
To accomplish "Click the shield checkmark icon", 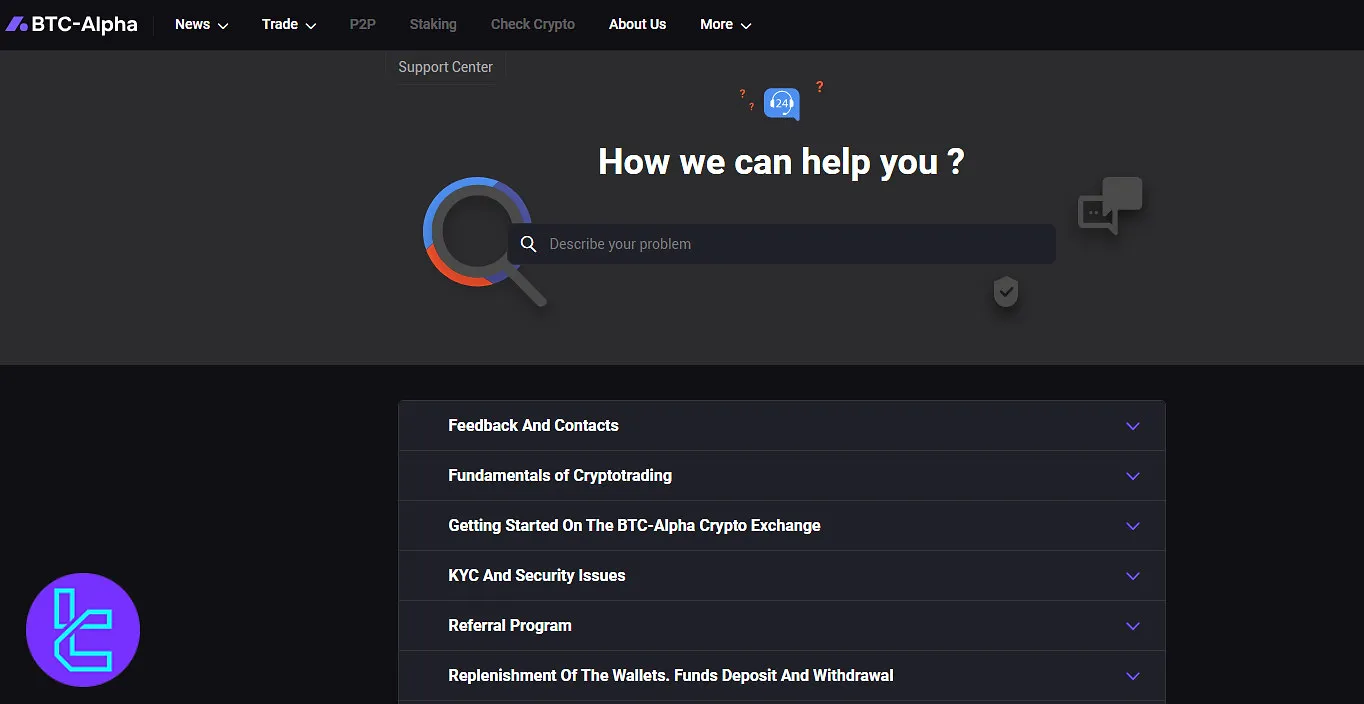I will pos(1006,292).
